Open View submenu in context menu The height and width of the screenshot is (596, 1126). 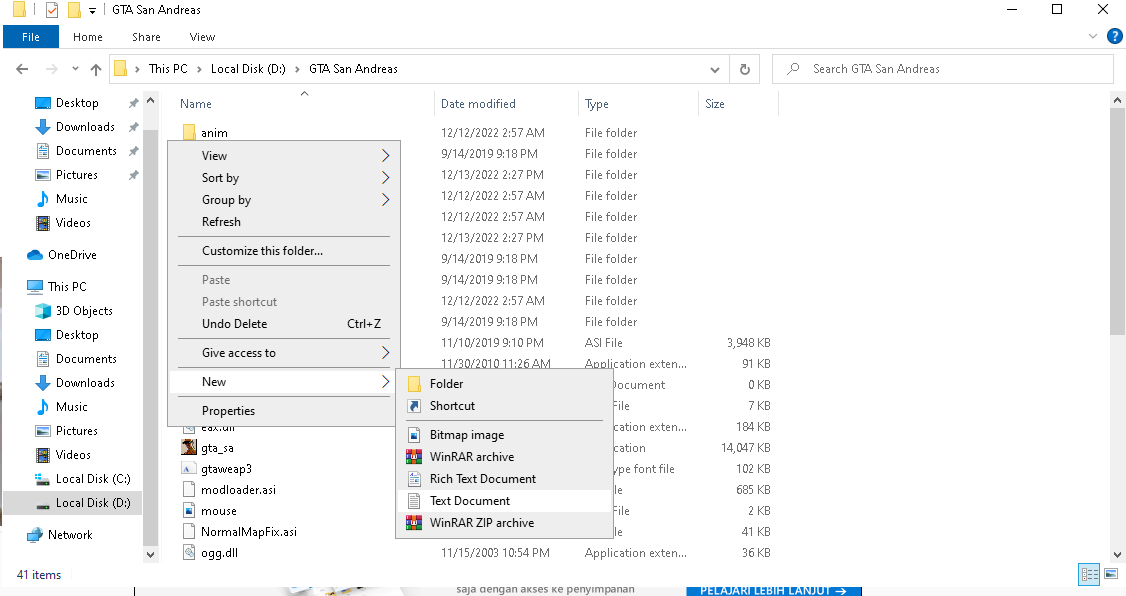click(284, 156)
